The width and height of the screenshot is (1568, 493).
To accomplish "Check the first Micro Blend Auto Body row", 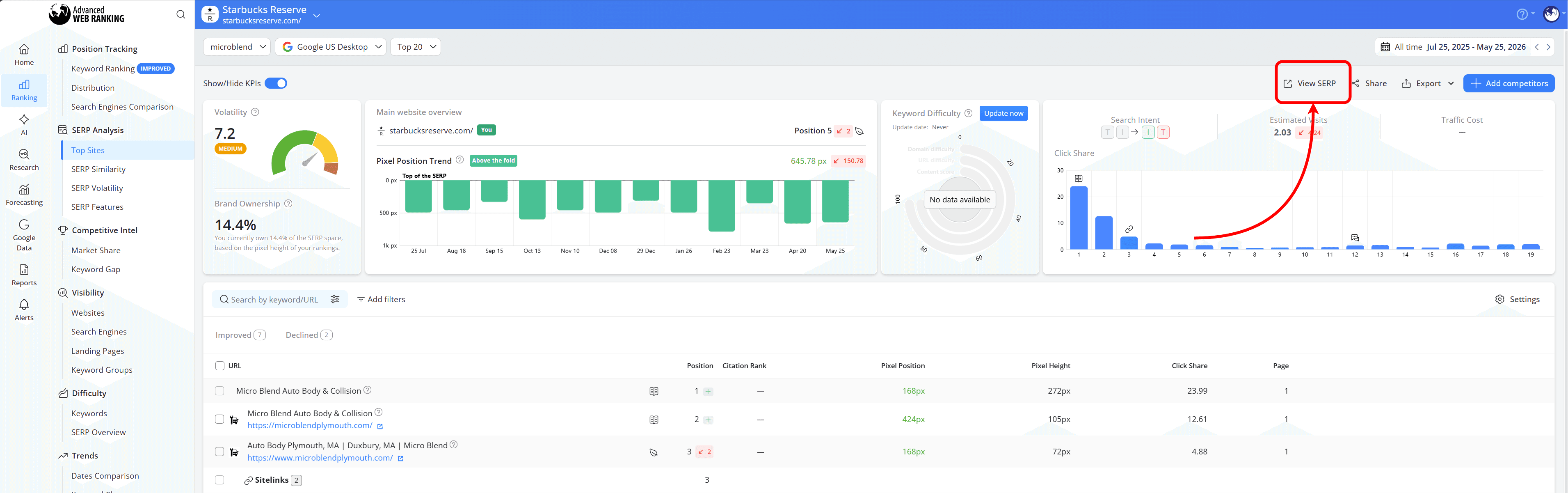I will coord(220,391).
